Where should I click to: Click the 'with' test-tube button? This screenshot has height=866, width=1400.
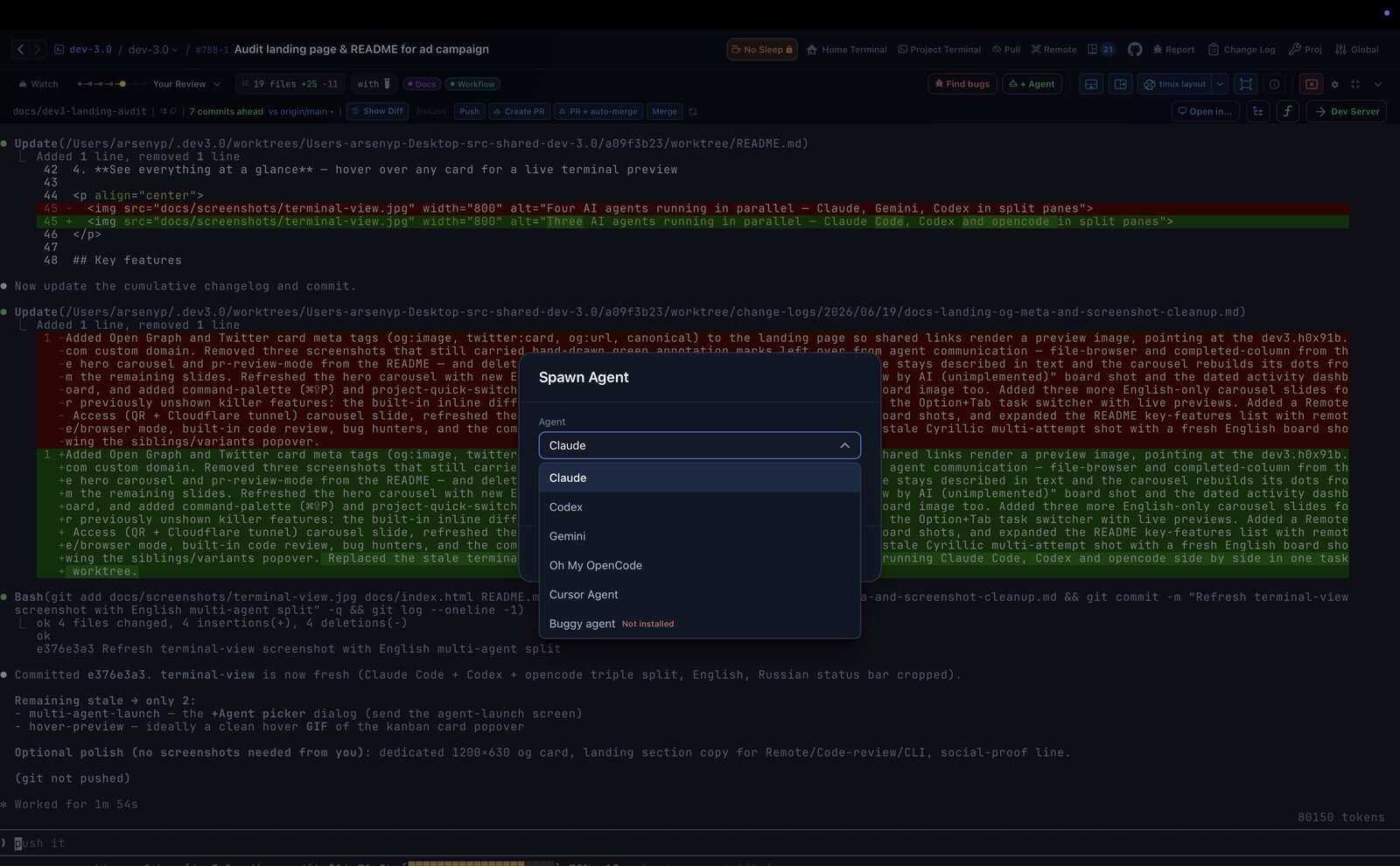374,84
